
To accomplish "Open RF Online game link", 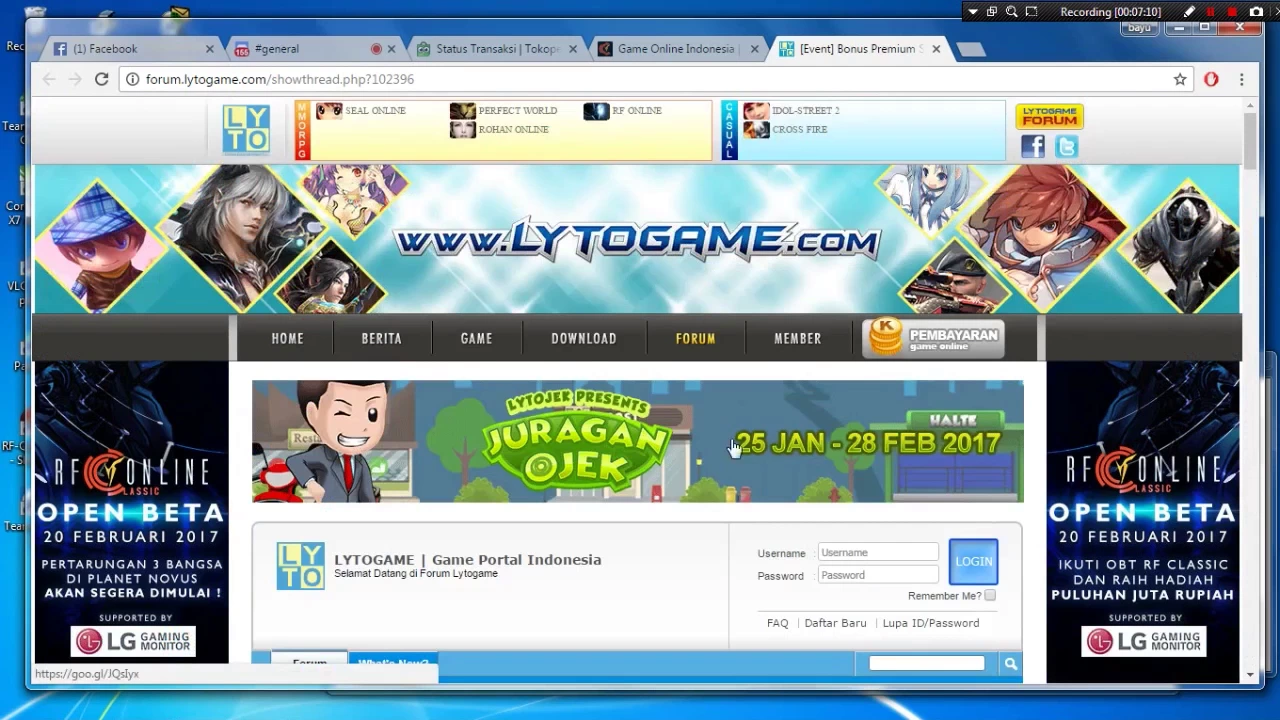I will pyautogui.click(x=637, y=111).
